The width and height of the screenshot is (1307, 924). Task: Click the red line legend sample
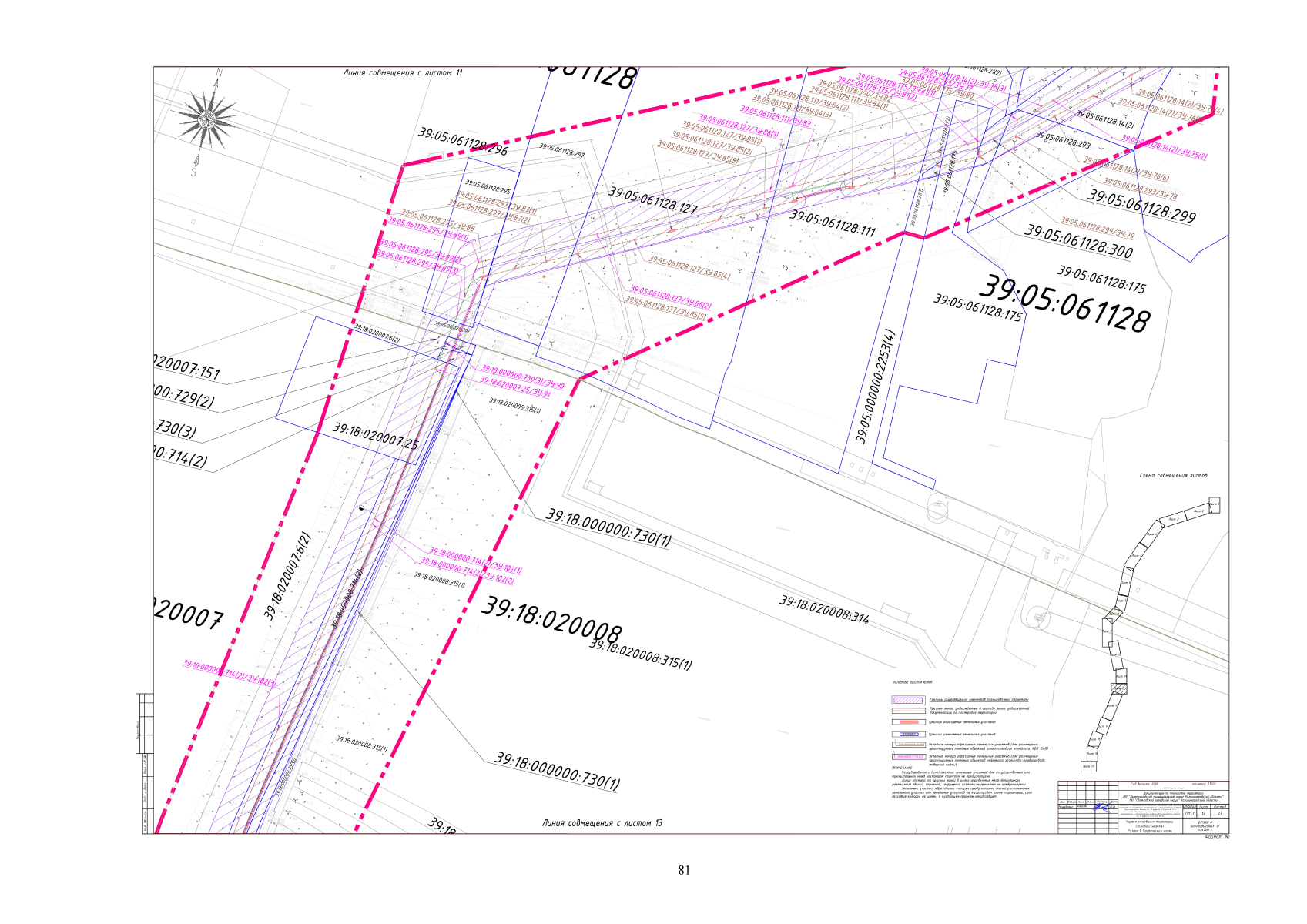tap(908, 711)
